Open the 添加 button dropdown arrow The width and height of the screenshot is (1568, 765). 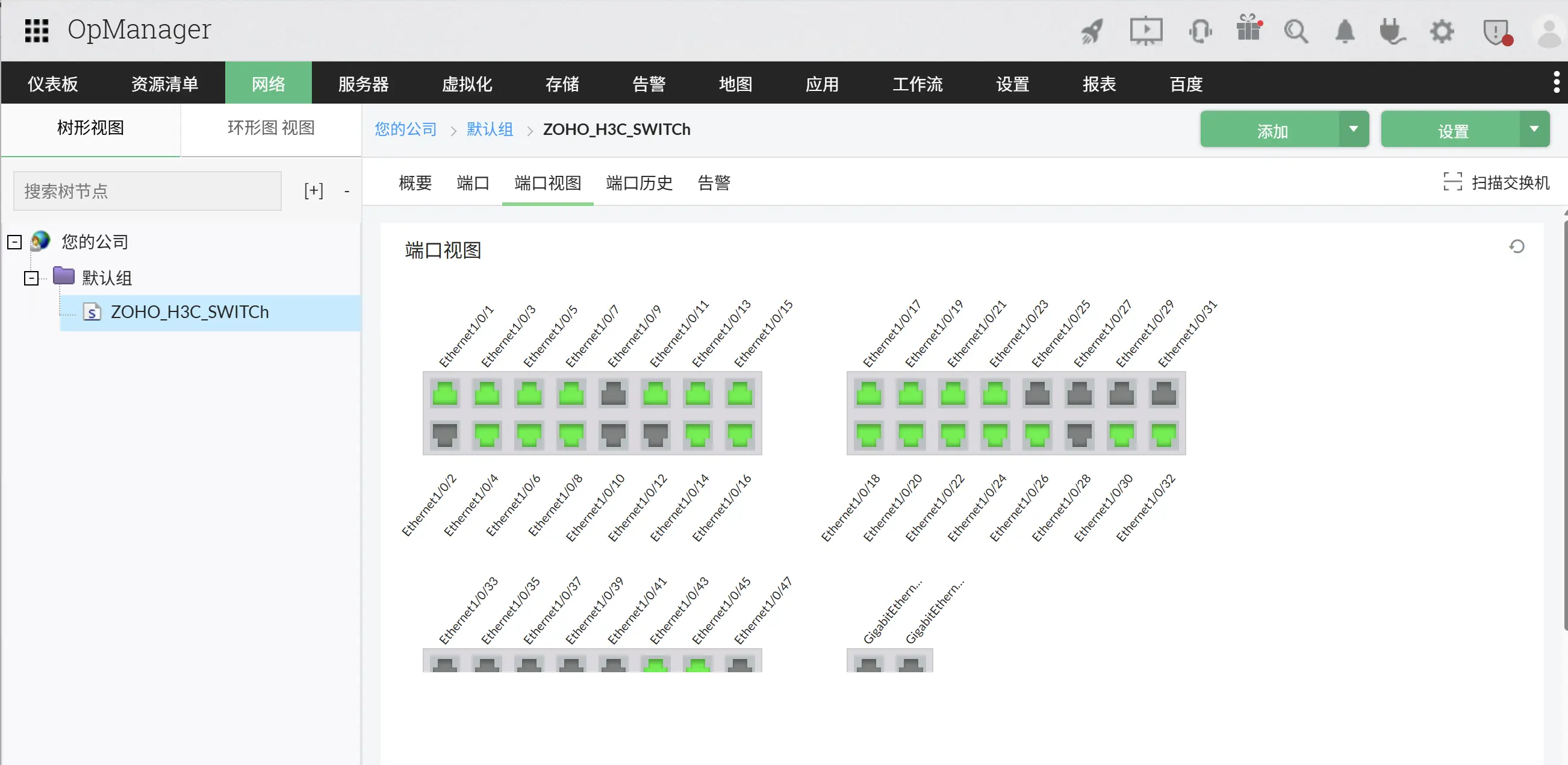pos(1353,129)
